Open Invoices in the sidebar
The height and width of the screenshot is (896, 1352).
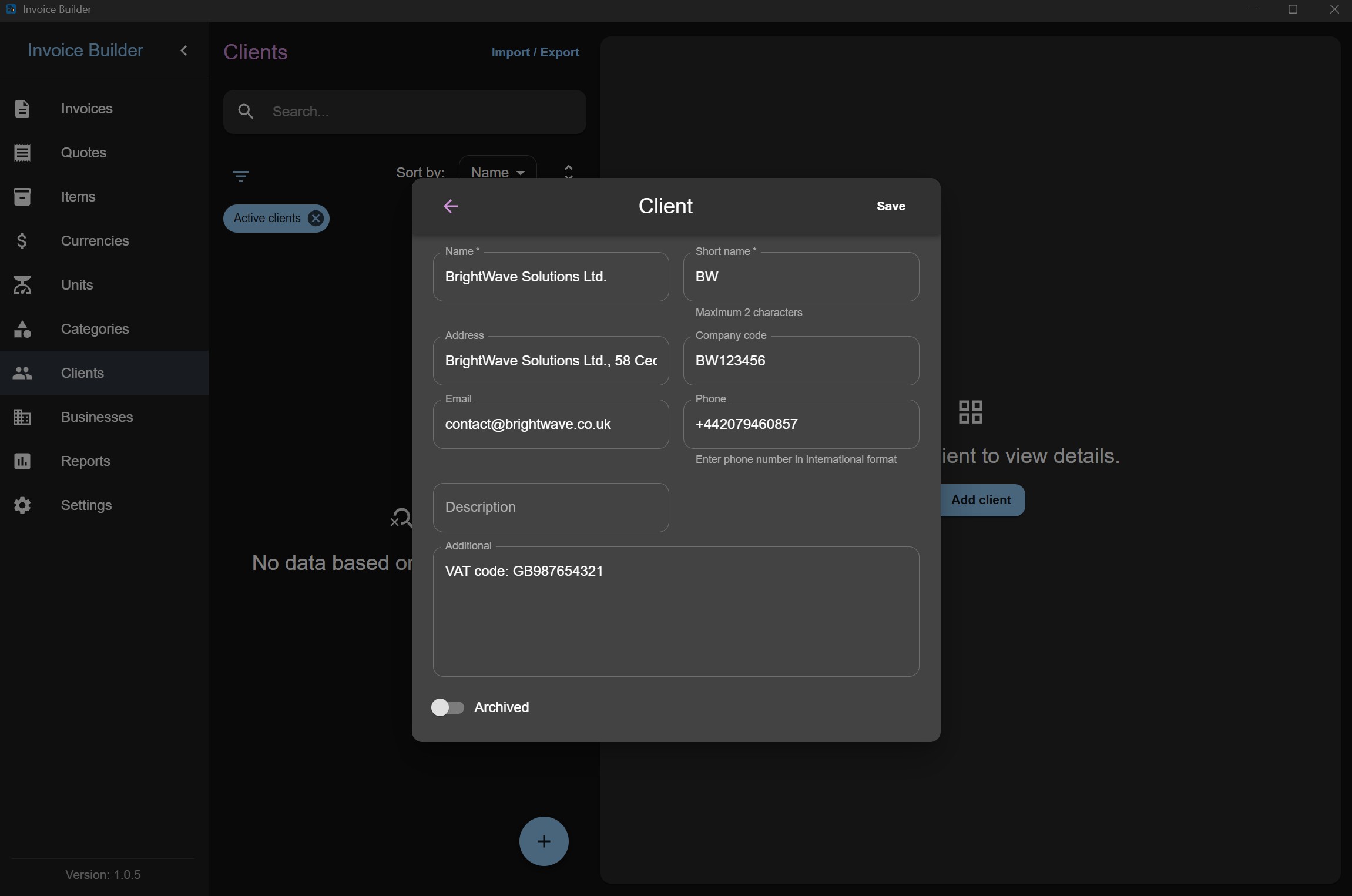(105, 109)
